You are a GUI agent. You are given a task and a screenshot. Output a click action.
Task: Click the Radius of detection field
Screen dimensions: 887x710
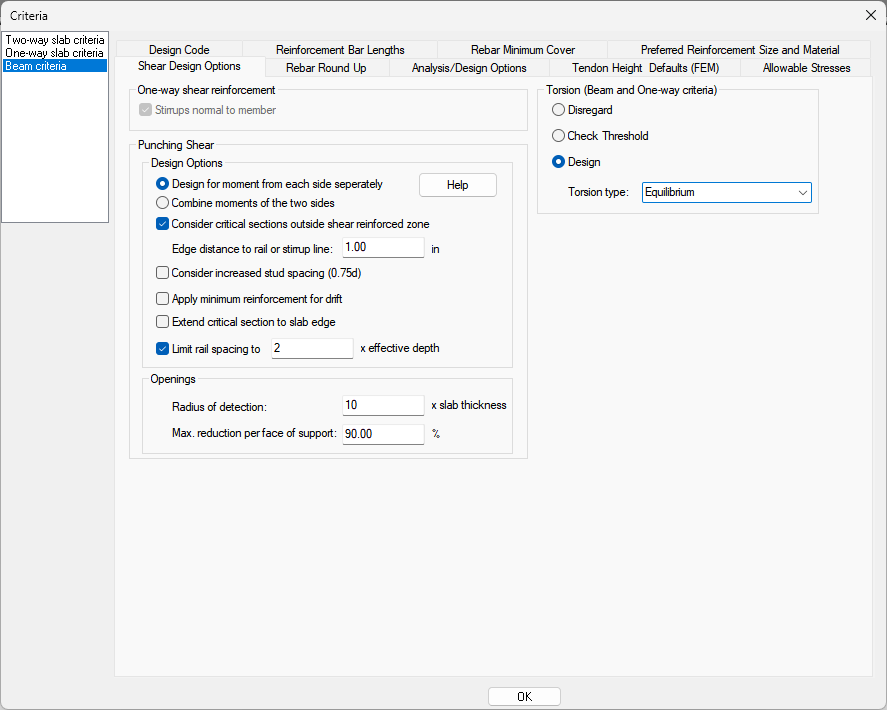[x=383, y=405]
